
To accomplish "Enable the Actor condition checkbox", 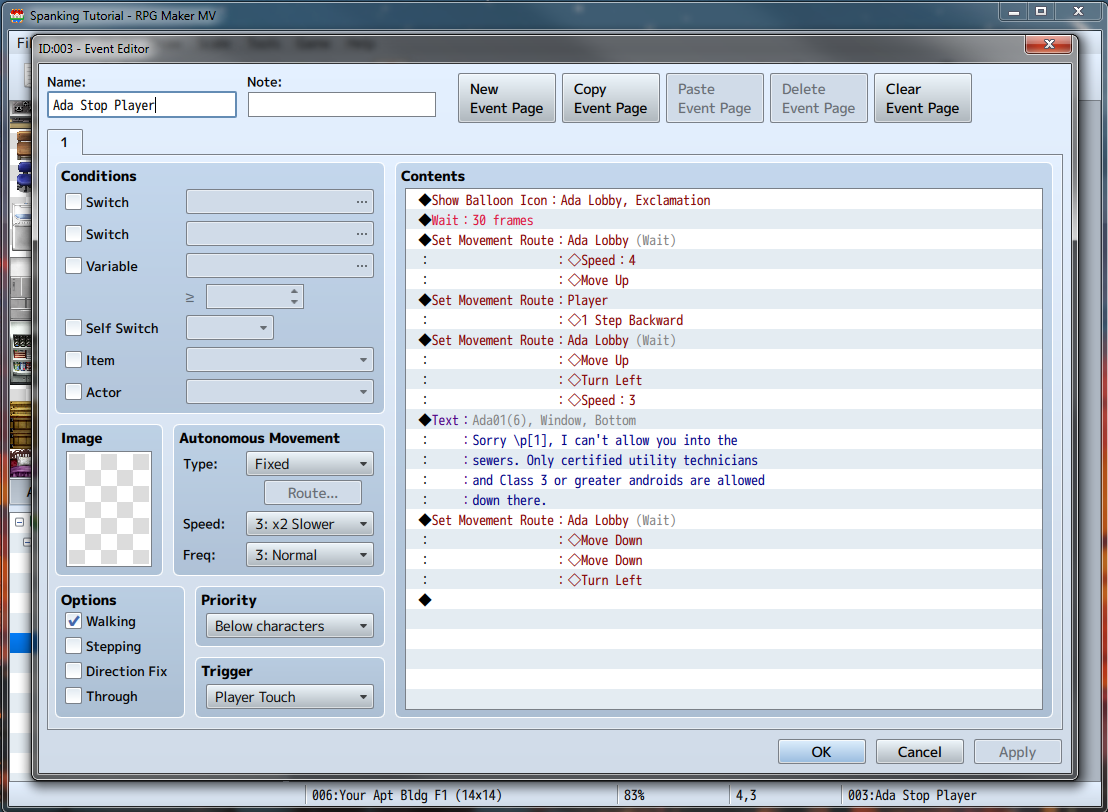I will click(x=73, y=391).
